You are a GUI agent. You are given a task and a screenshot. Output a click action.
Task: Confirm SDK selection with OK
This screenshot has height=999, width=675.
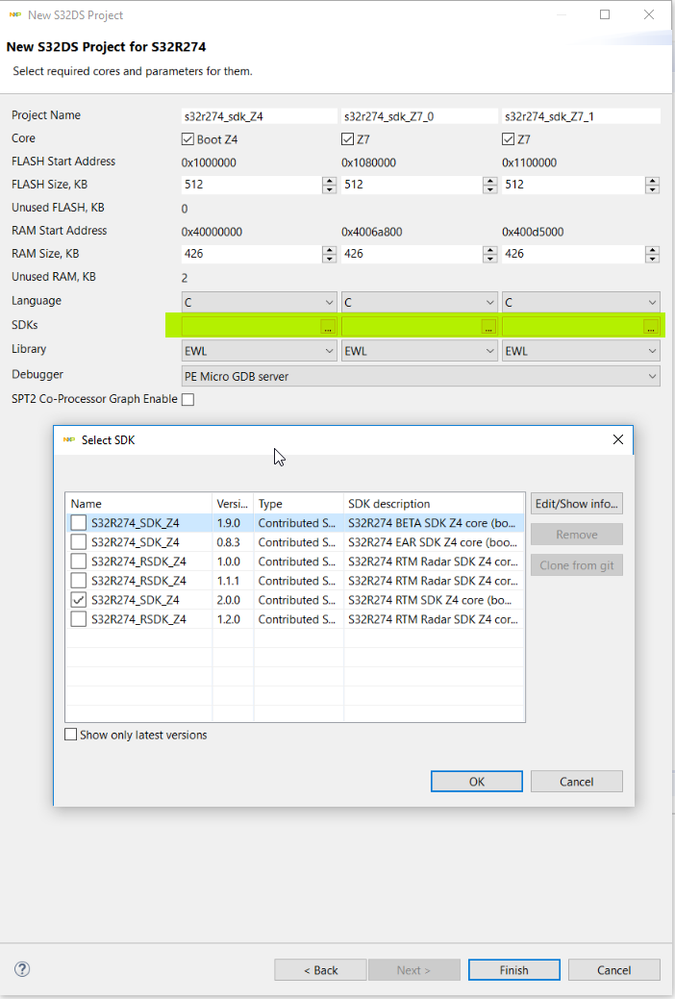(x=476, y=781)
